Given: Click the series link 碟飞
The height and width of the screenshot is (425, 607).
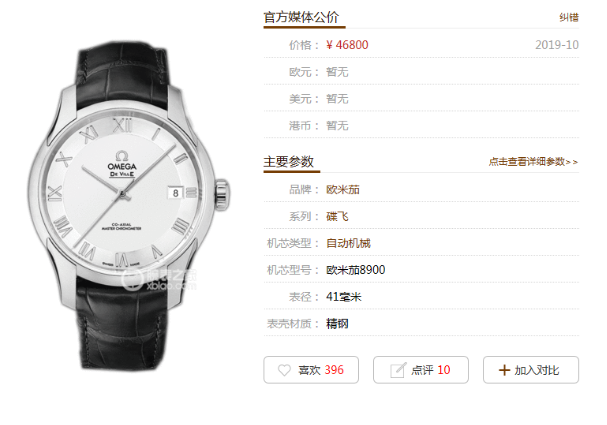Looking at the screenshot, I should (x=337, y=216).
